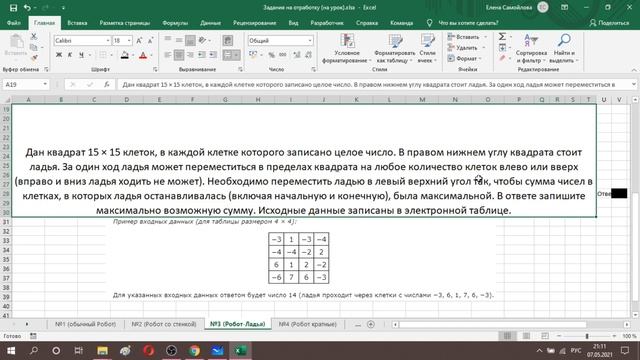Open Формат cells menu

click(x=462, y=59)
